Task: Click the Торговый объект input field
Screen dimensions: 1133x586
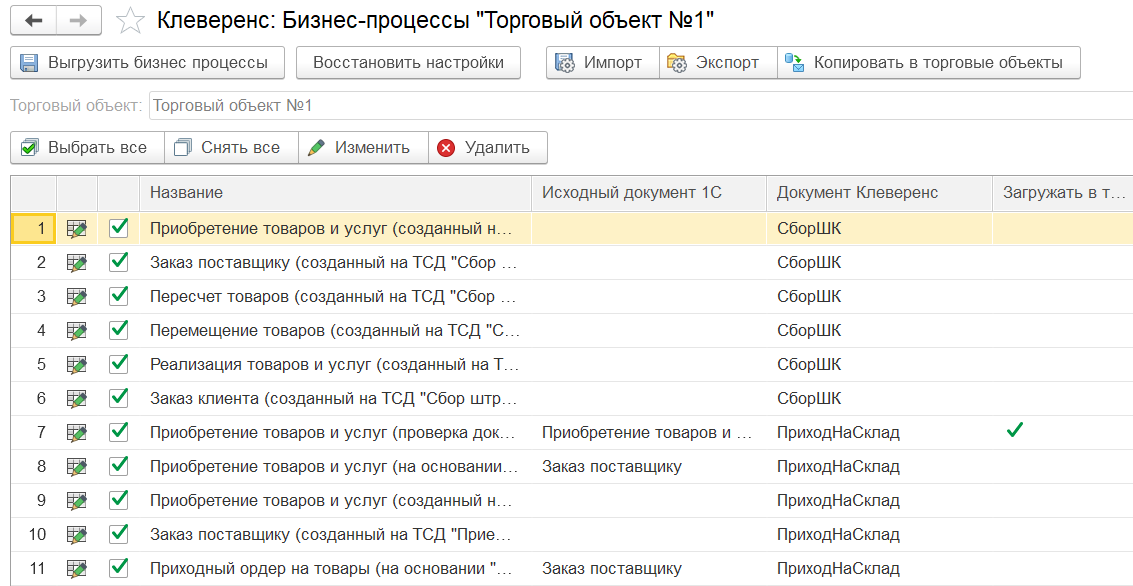Action: point(641,105)
